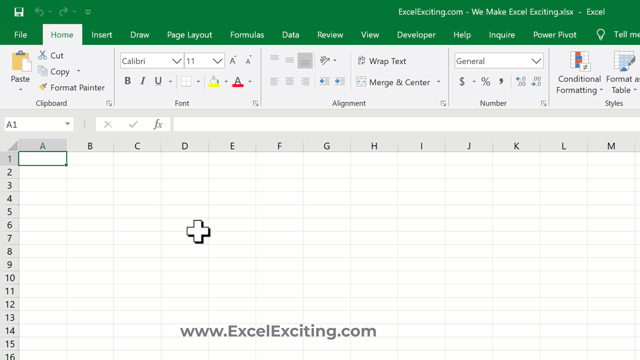The image size is (640, 360).
Task: Open text orientation options
Action: click(x=328, y=60)
